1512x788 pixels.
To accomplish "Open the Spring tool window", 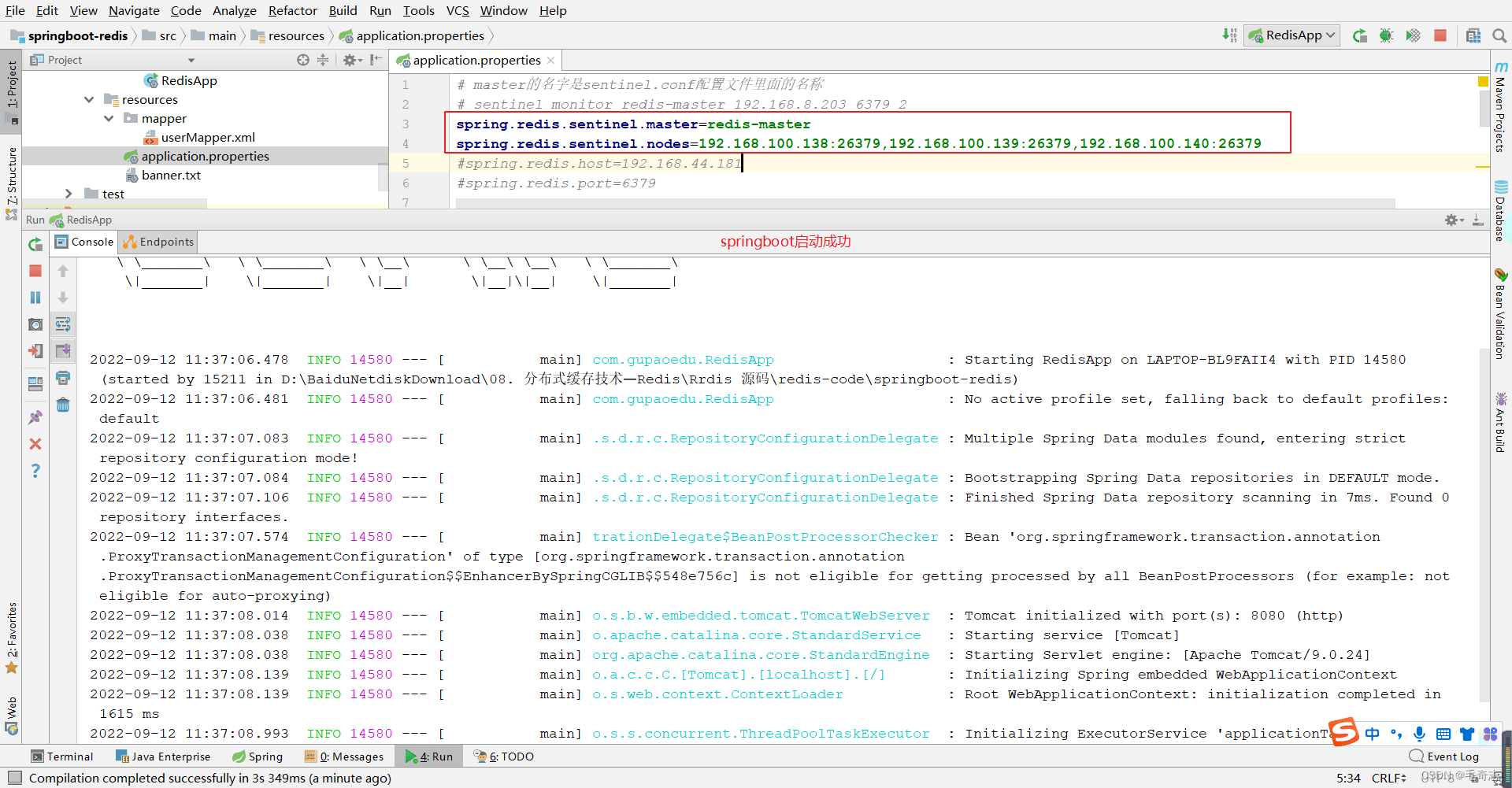I will click(x=258, y=757).
